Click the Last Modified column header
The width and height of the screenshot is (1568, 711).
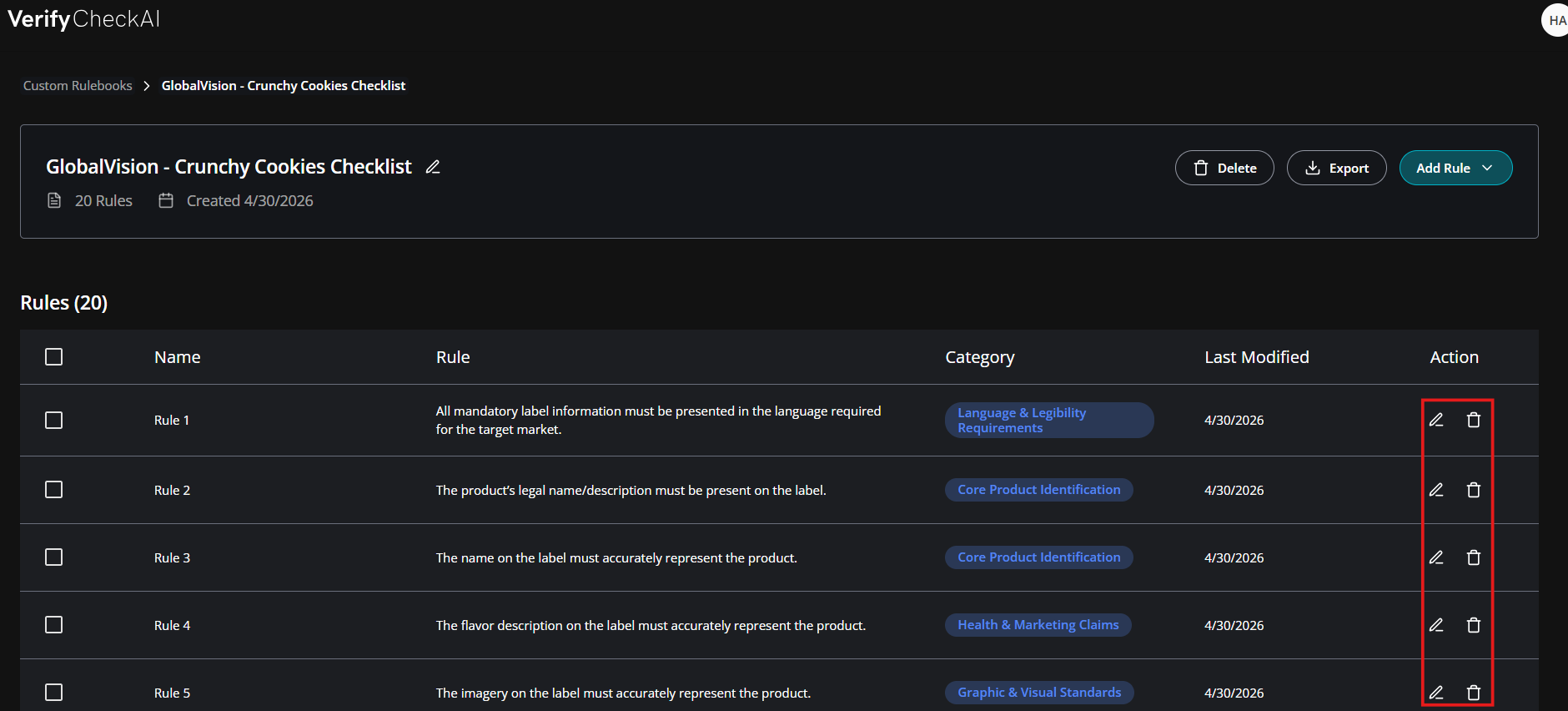point(1257,357)
